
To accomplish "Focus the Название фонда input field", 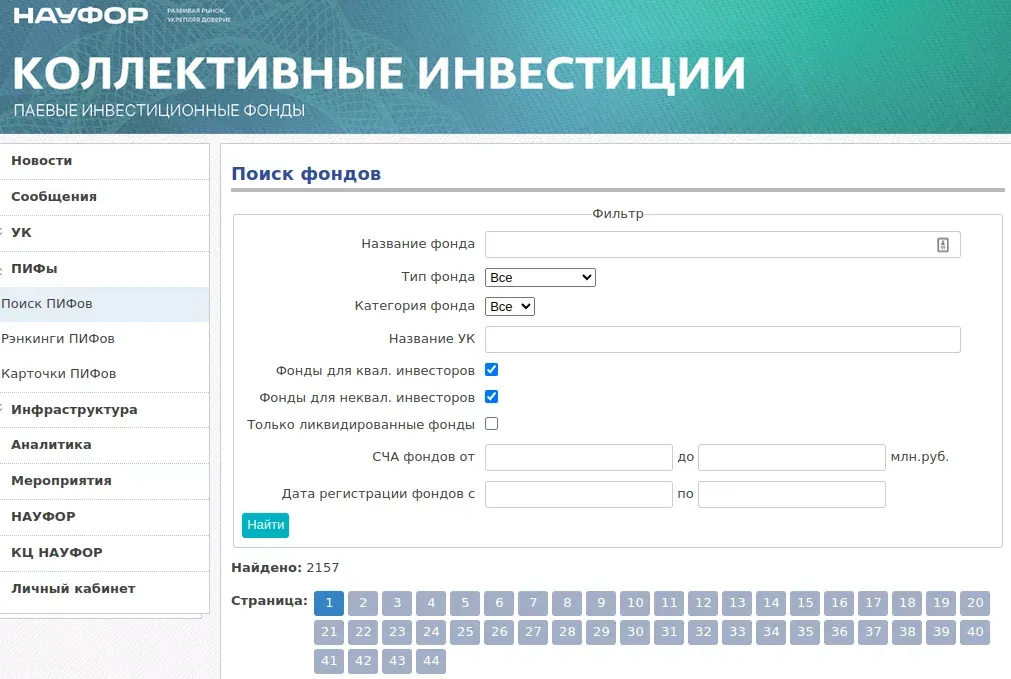I will (723, 244).
